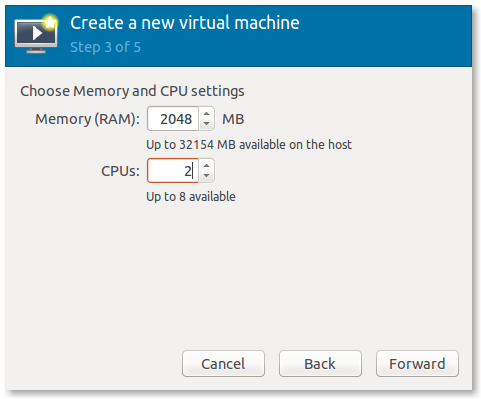
Task: Click the 'Memory (RAM):' label
Action: [87, 119]
